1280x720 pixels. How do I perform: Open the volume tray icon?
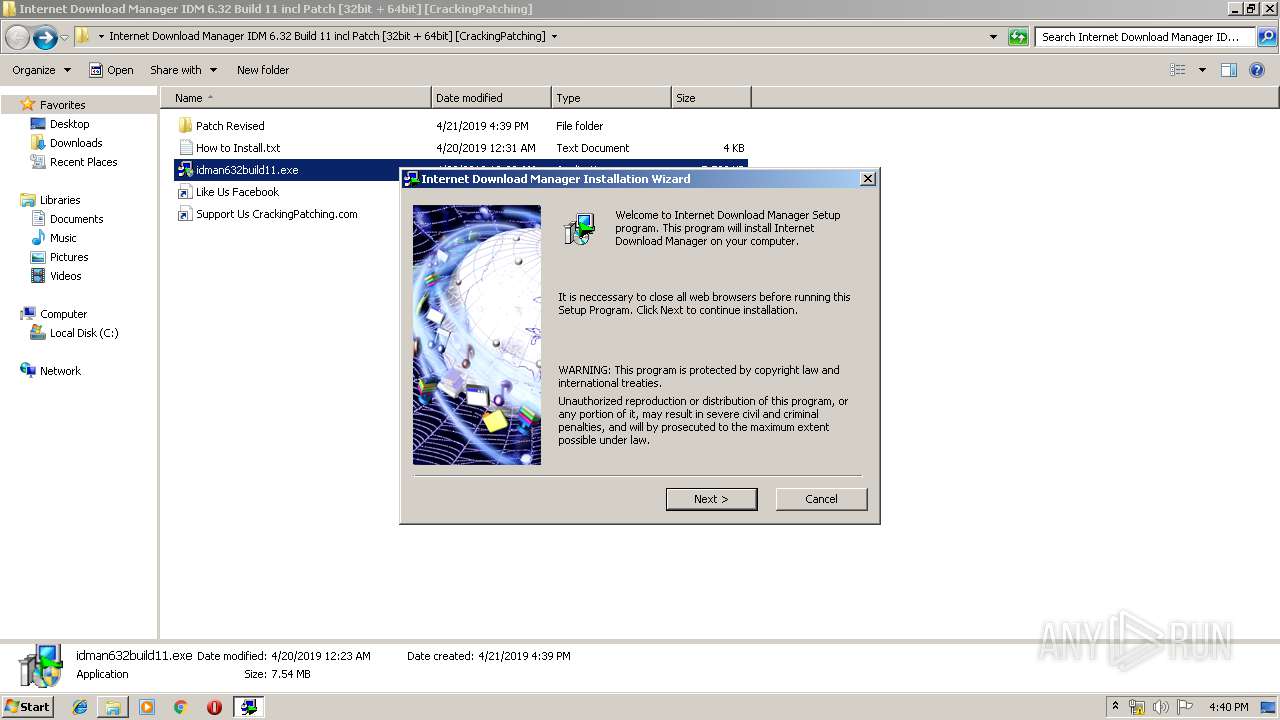(x=1161, y=707)
